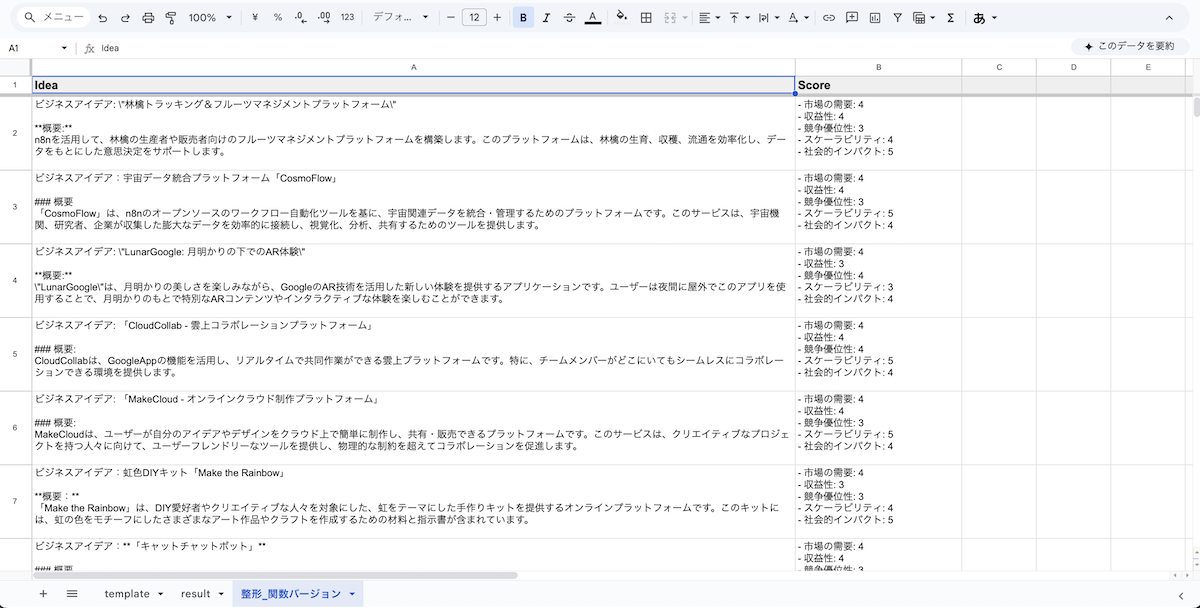The height and width of the screenshot is (608, 1200).
Task: Click the insert comment icon
Action: (x=852, y=17)
